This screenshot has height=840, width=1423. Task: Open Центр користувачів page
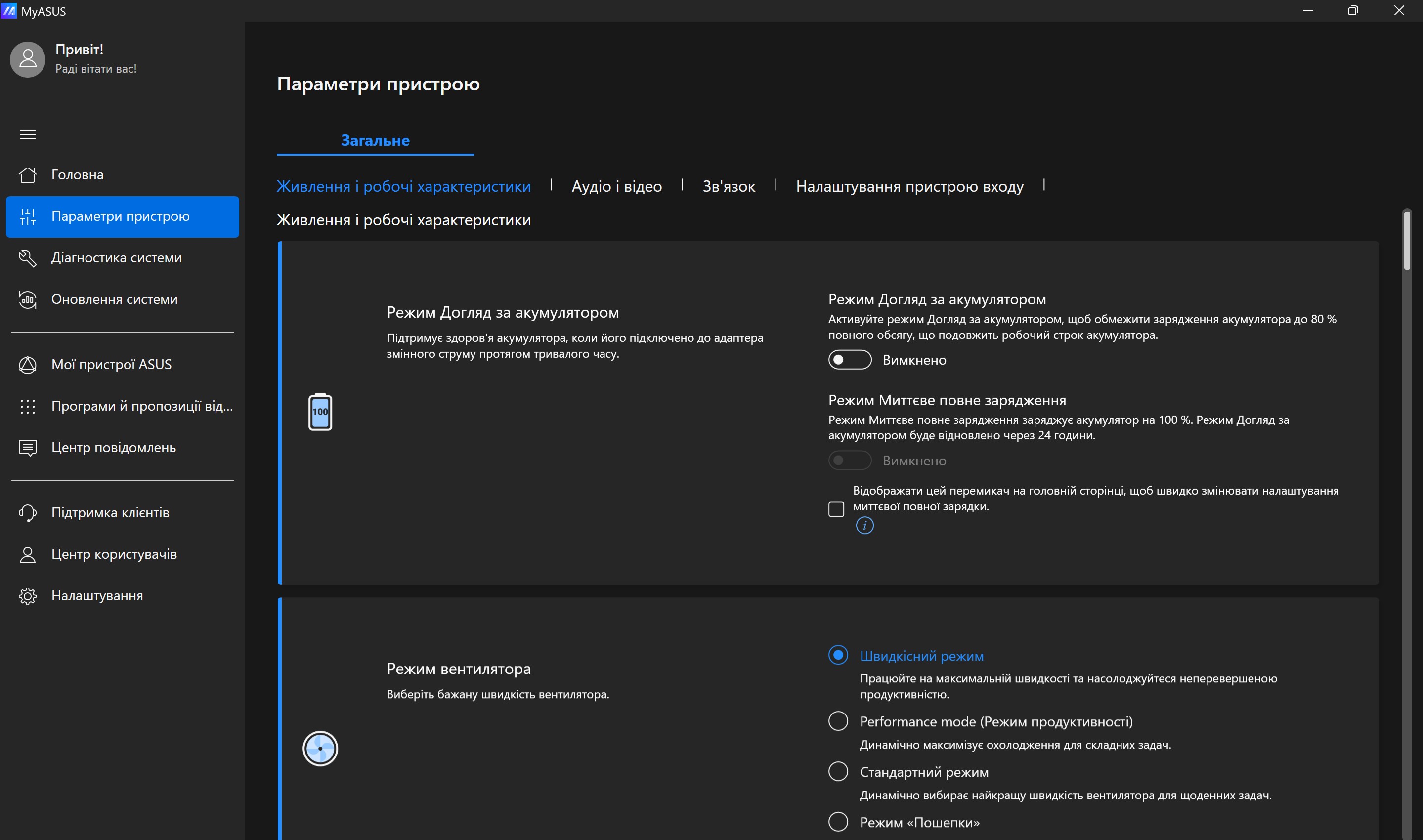point(122,555)
